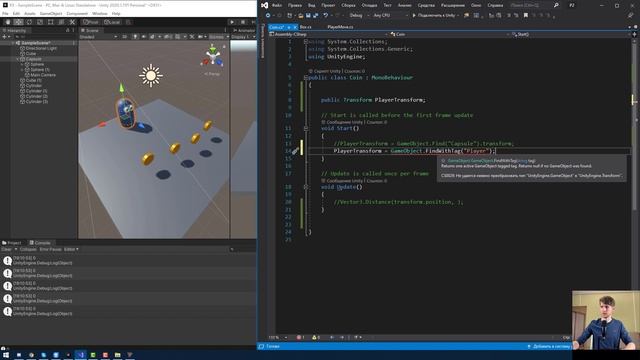This screenshot has width=640, height=360.
Task: Click the Visual Studio search magnifier icon
Action: (x=556, y=5)
